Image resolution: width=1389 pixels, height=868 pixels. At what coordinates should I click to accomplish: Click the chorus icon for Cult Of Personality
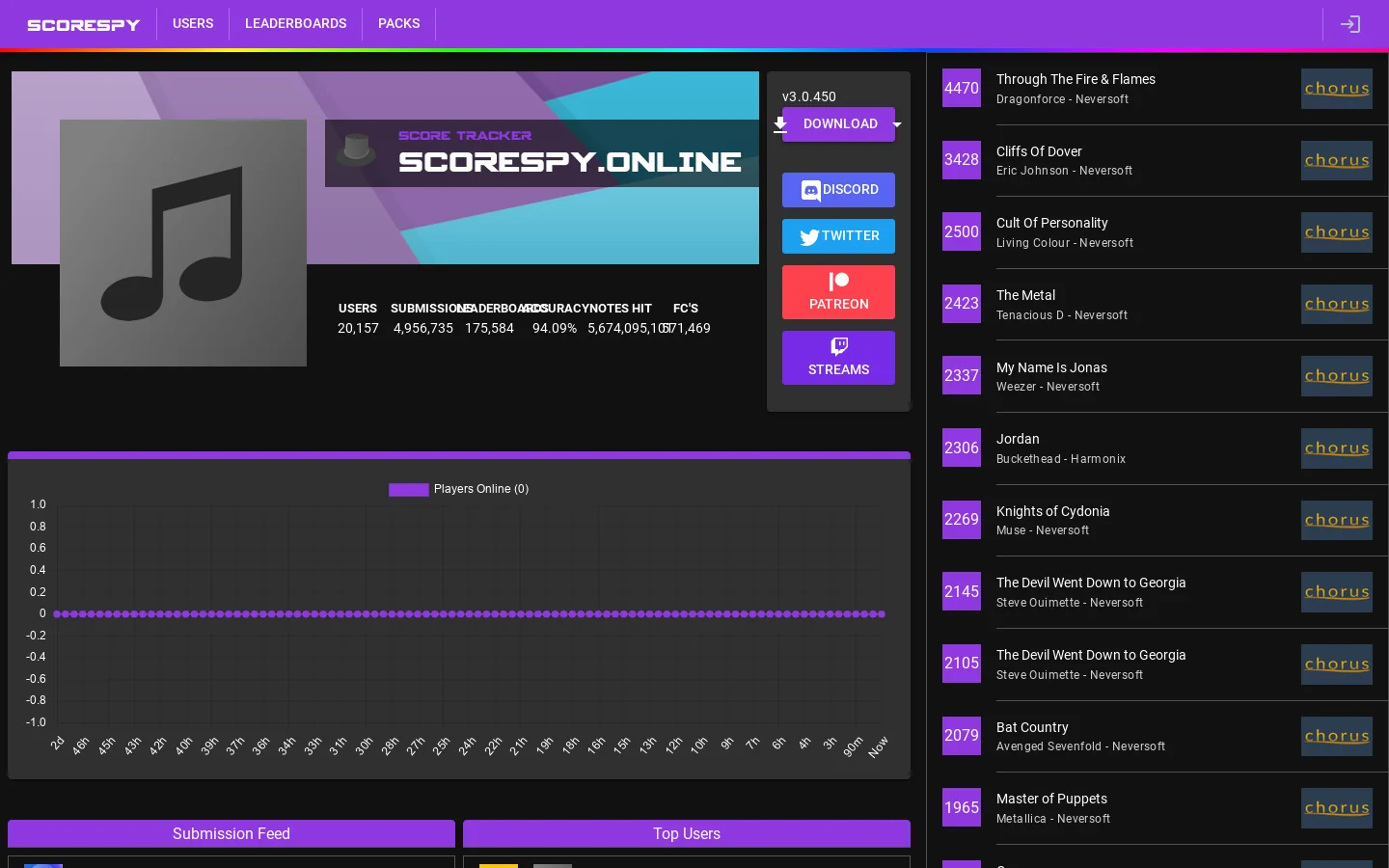pyautogui.click(x=1336, y=232)
